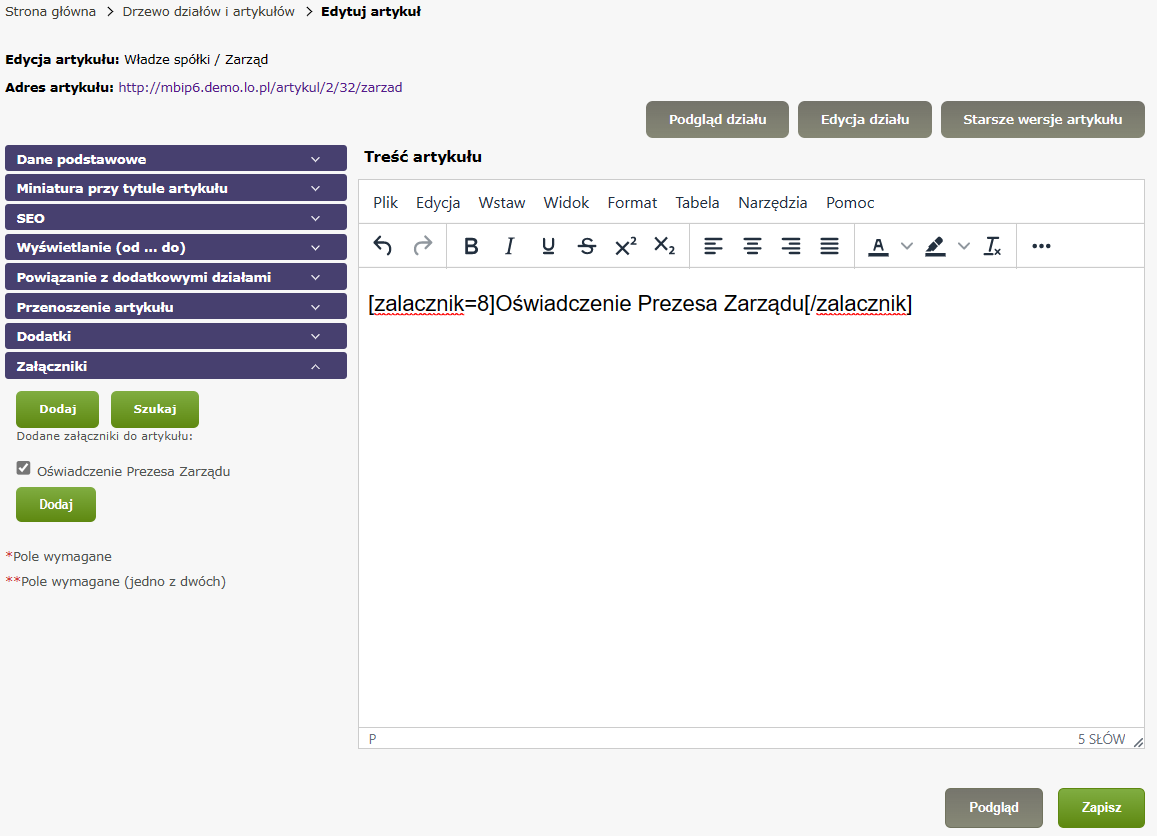Clear formatting with the Tx icon
The image size is (1157, 836).
(x=993, y=246)
